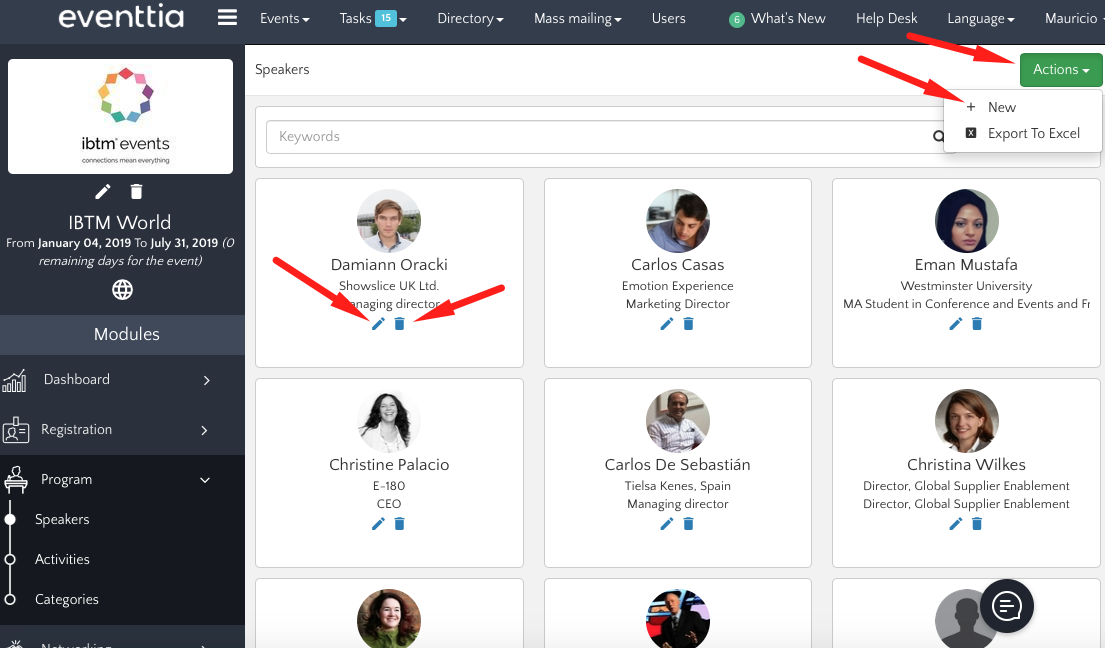
Task: Click globe icon under IBTM World
Action: point(122,290)
